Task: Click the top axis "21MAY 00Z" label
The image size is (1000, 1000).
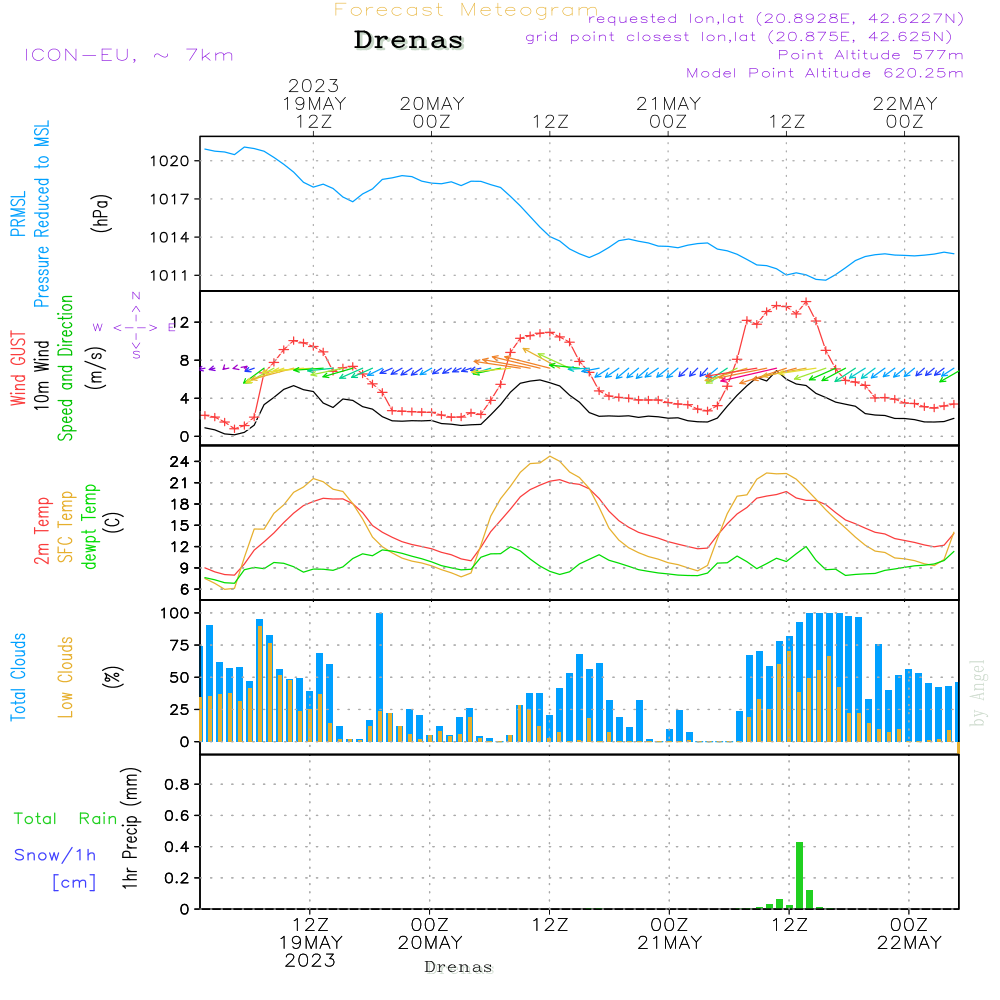Action: tap(668, 112)
